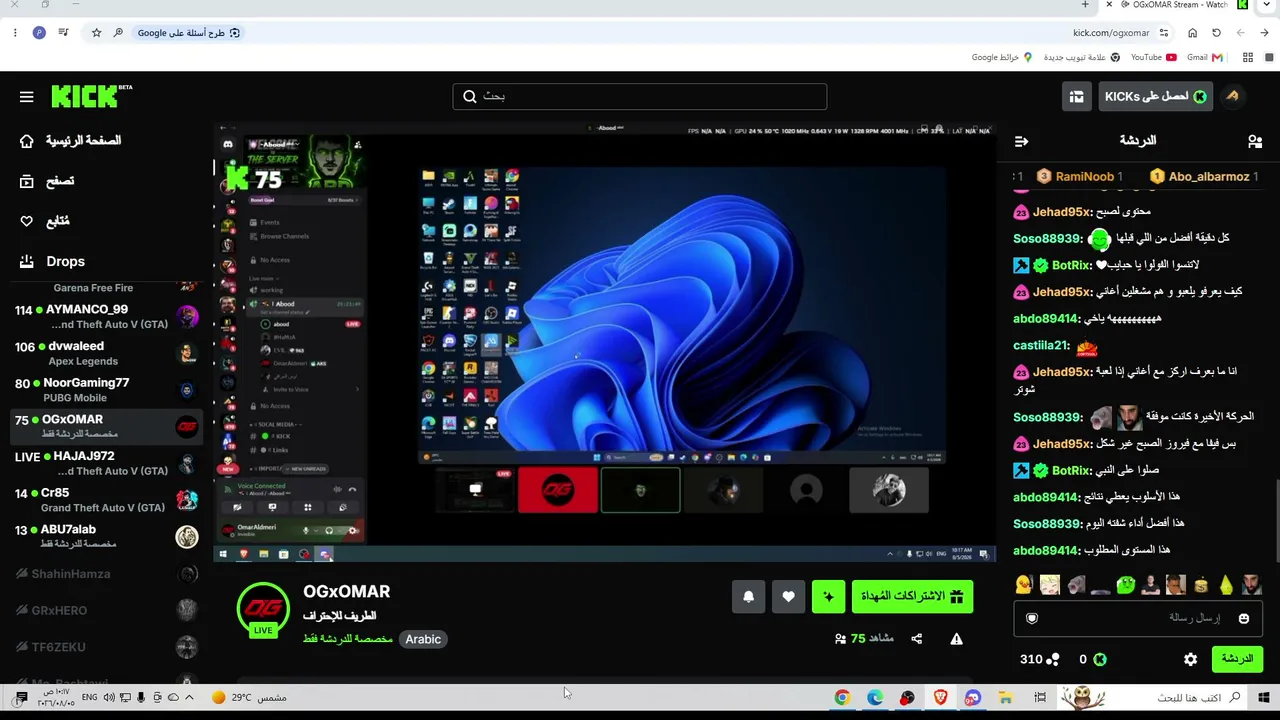Click the get KICKs button
The height and width of the screenshot is (720, 1280).
click(x=1155, y=96)
